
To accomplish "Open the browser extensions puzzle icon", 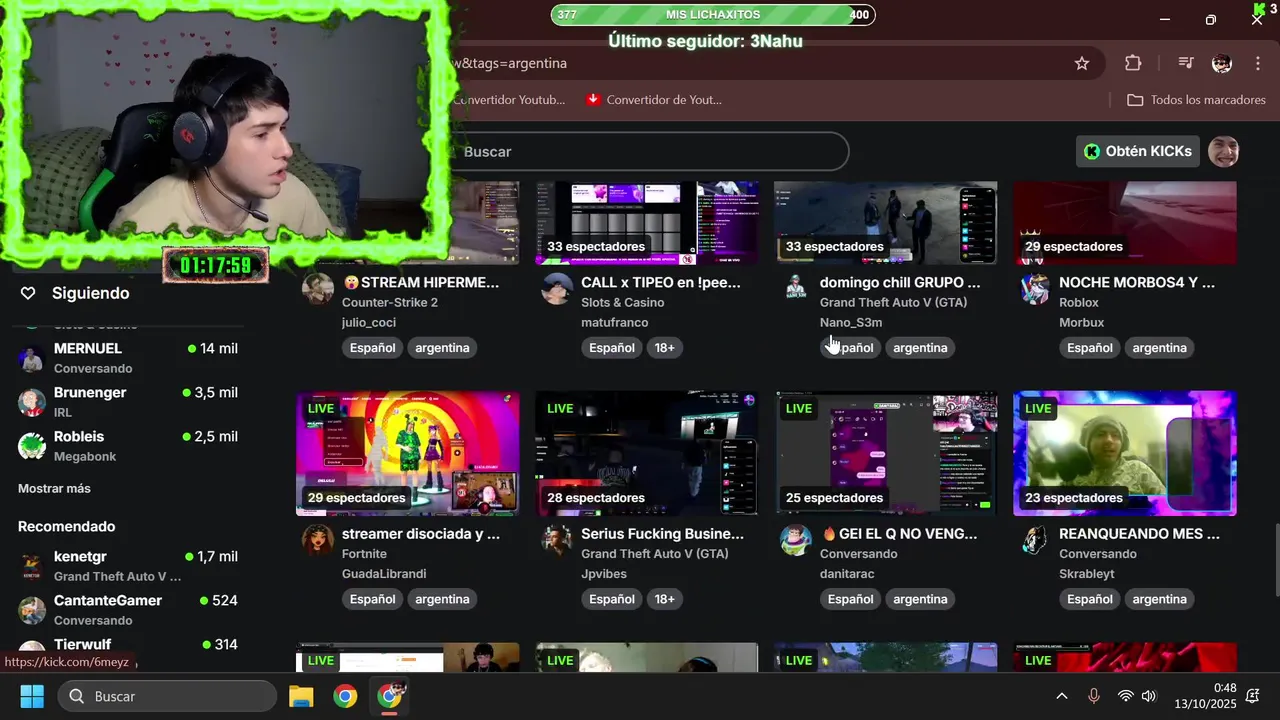I will (1133, 63).
